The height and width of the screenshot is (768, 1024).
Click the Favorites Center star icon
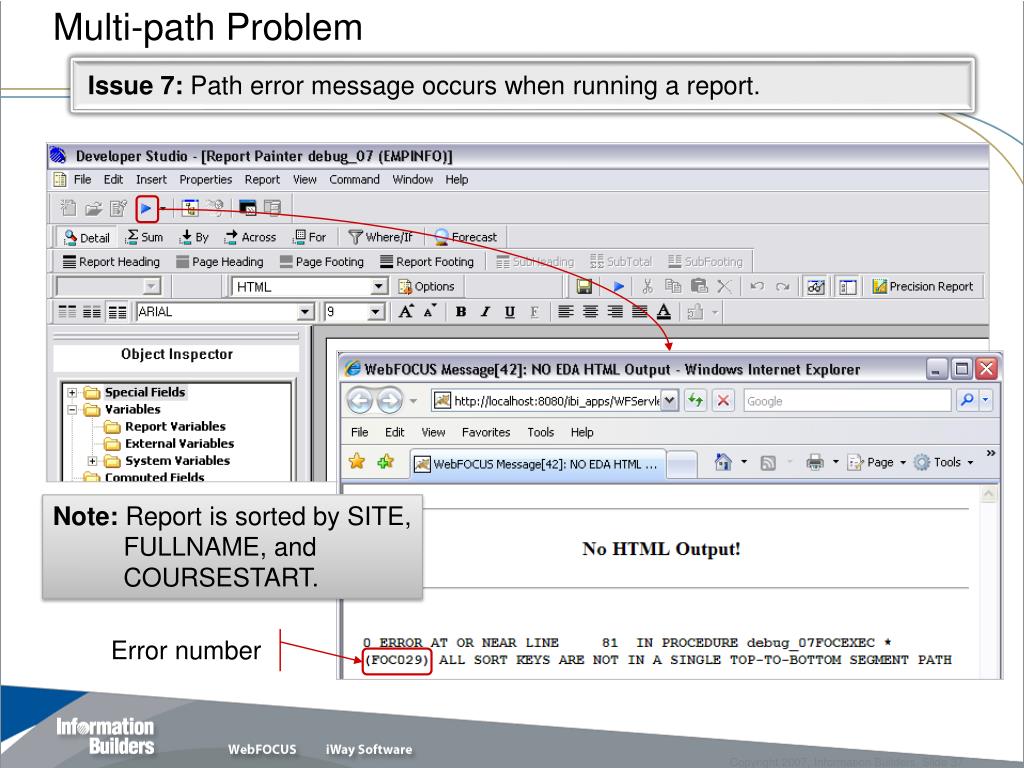tap(357, 462)
